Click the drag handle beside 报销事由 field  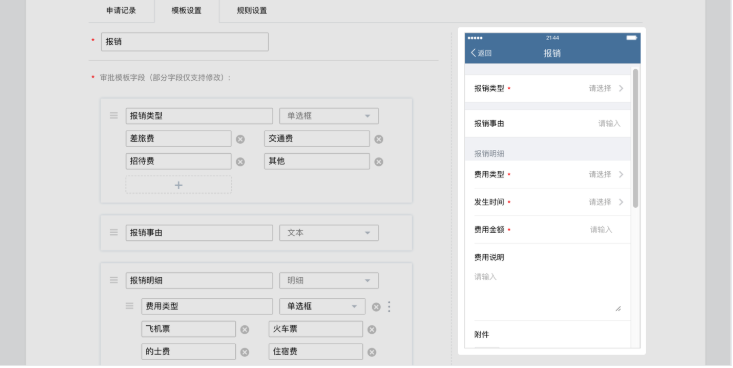[114, 232]
